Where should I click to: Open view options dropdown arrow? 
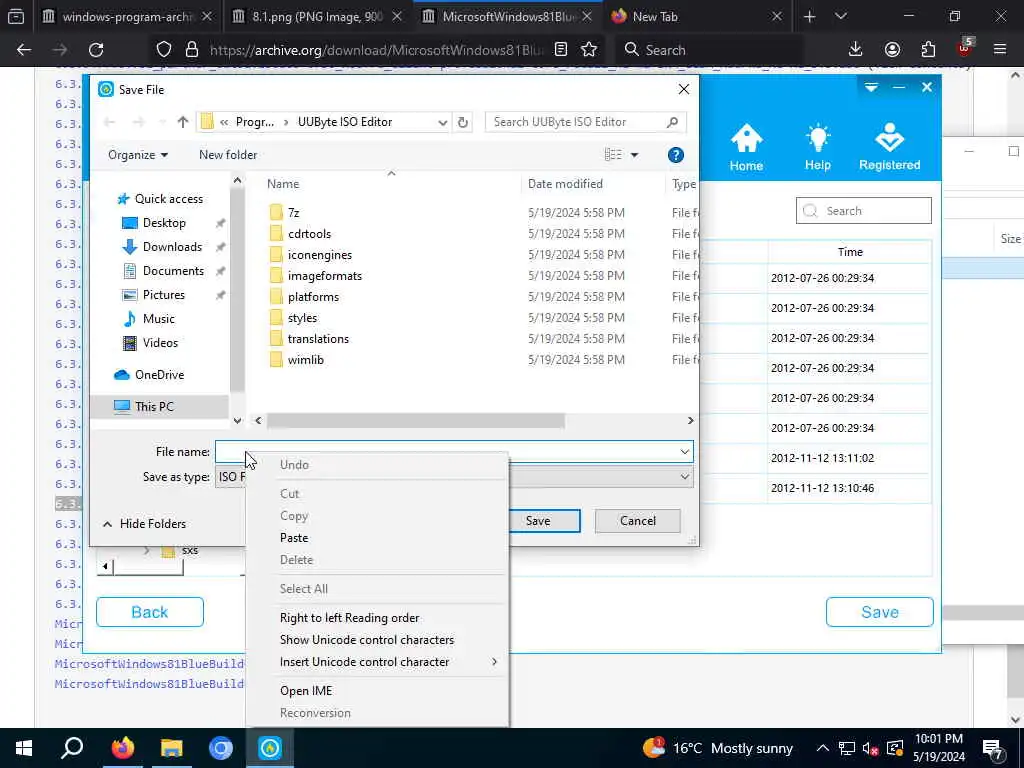tap(634, 155)
